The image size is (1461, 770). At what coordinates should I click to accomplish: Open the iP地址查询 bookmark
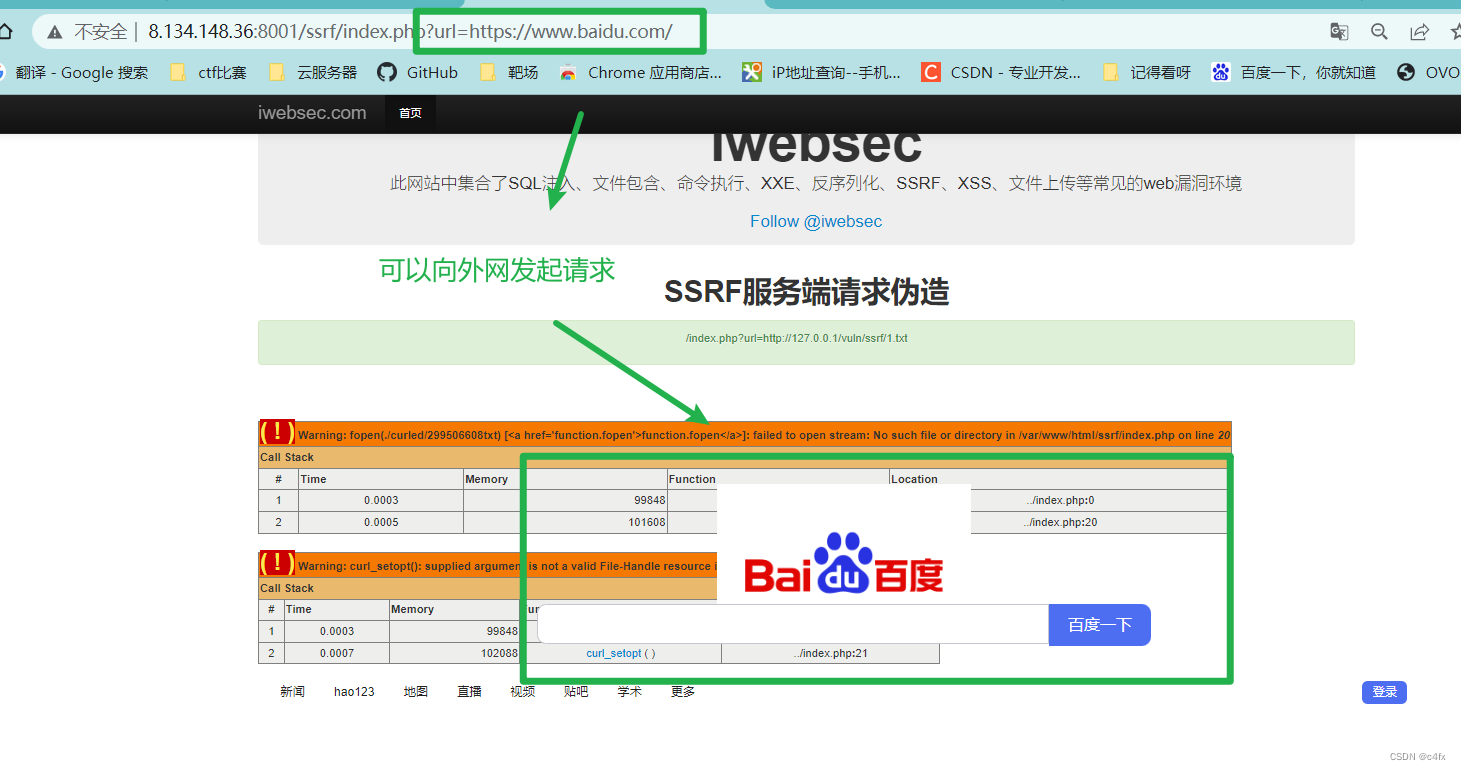point(821,72)
